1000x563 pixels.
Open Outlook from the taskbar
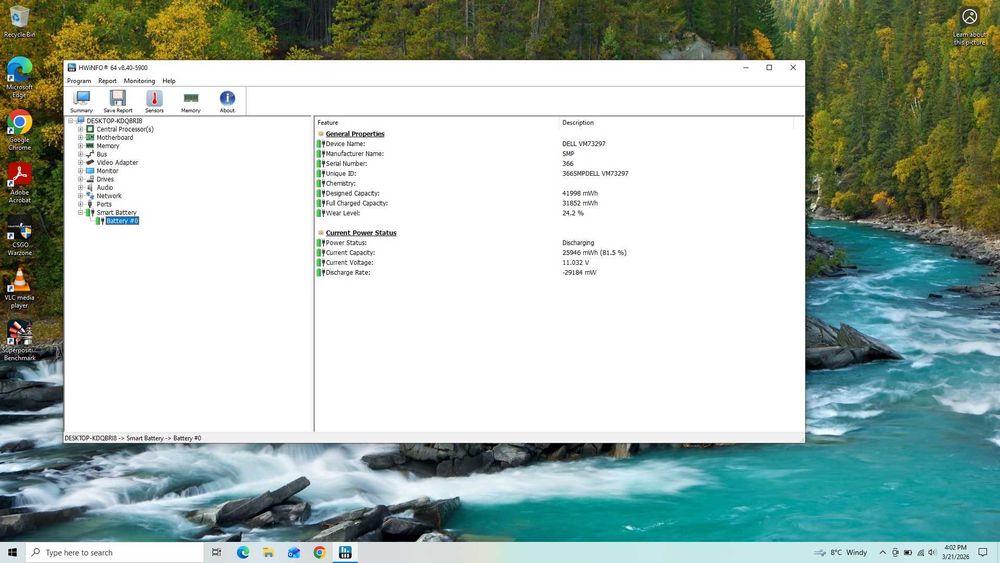pyautogui.click(x=294, y=552)
